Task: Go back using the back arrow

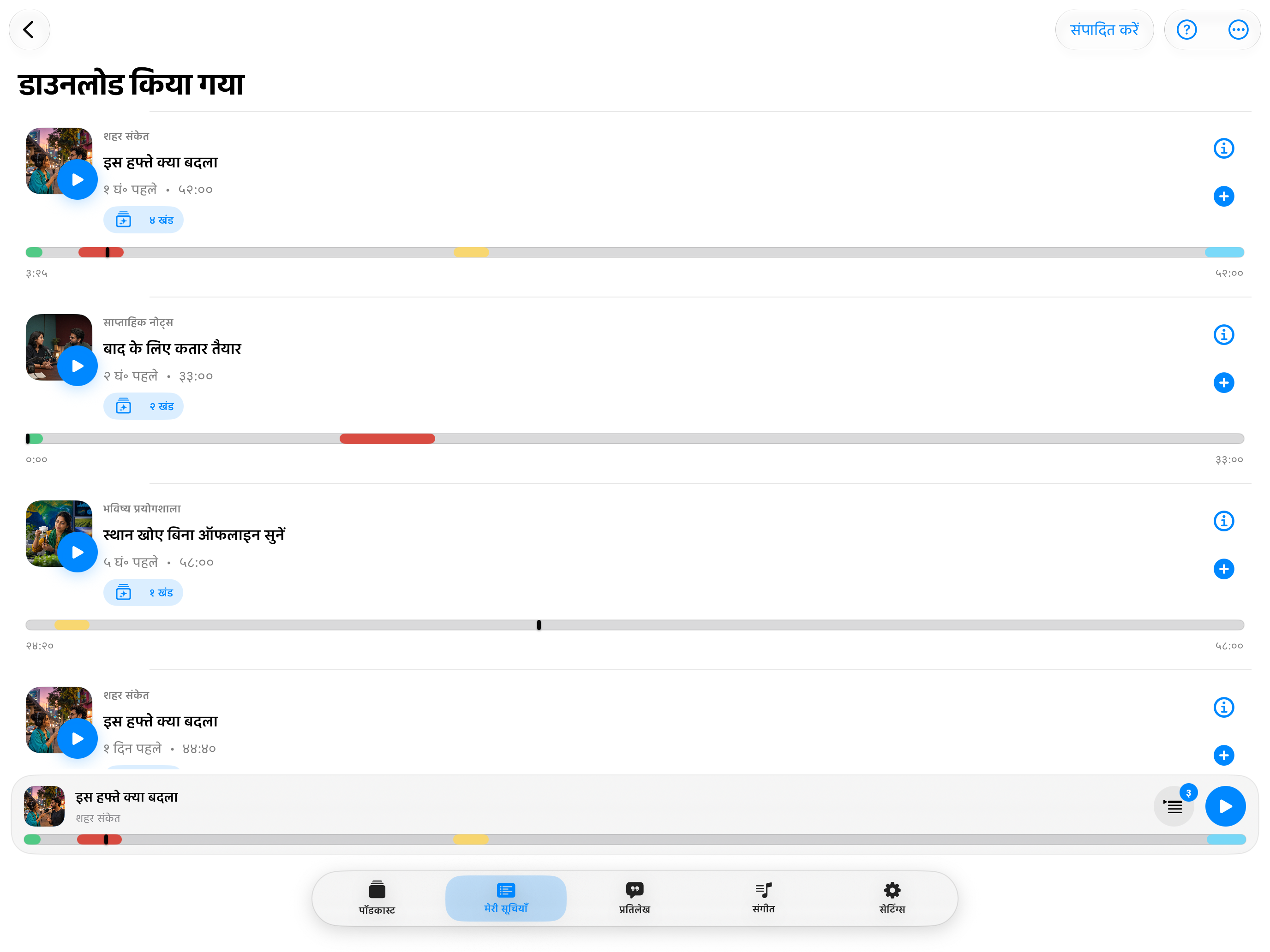Action: [29, 30]
